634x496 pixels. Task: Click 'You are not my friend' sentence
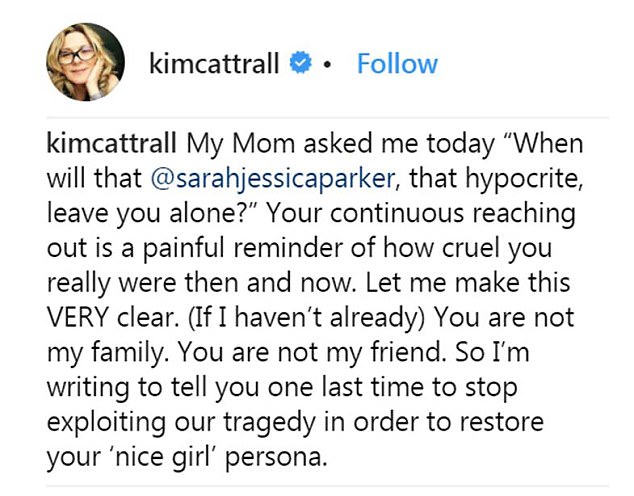[310, 352]
